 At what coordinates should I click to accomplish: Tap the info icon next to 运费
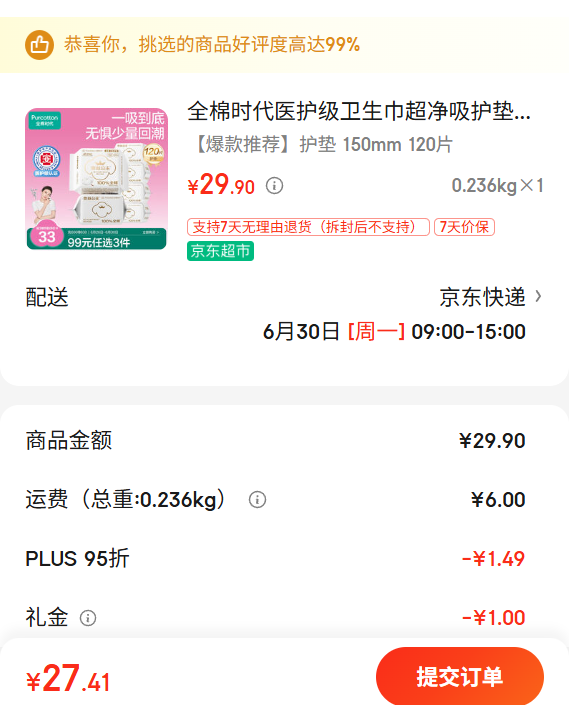coord(258,500)
